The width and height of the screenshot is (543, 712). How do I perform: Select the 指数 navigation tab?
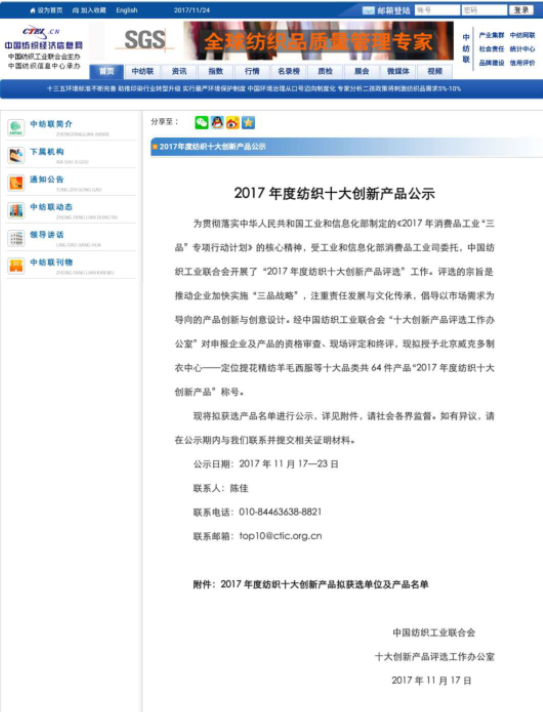point(216,71)
